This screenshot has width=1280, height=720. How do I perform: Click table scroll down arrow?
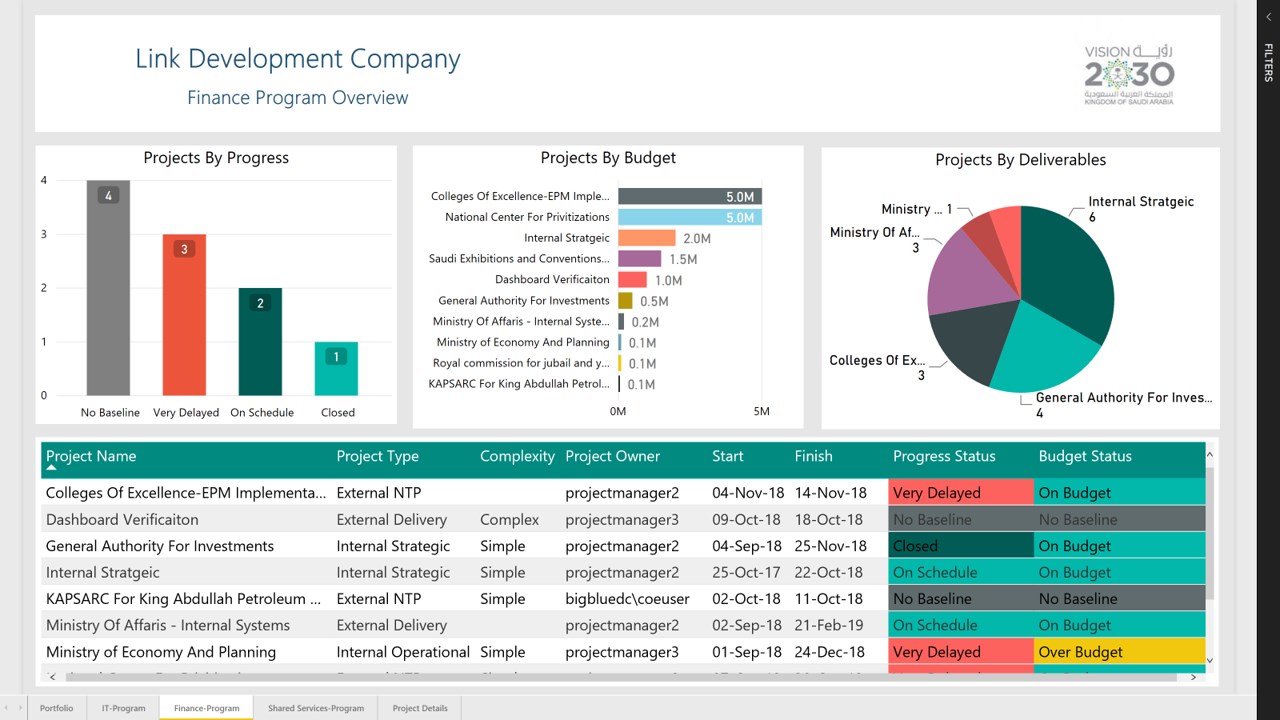1211,660
